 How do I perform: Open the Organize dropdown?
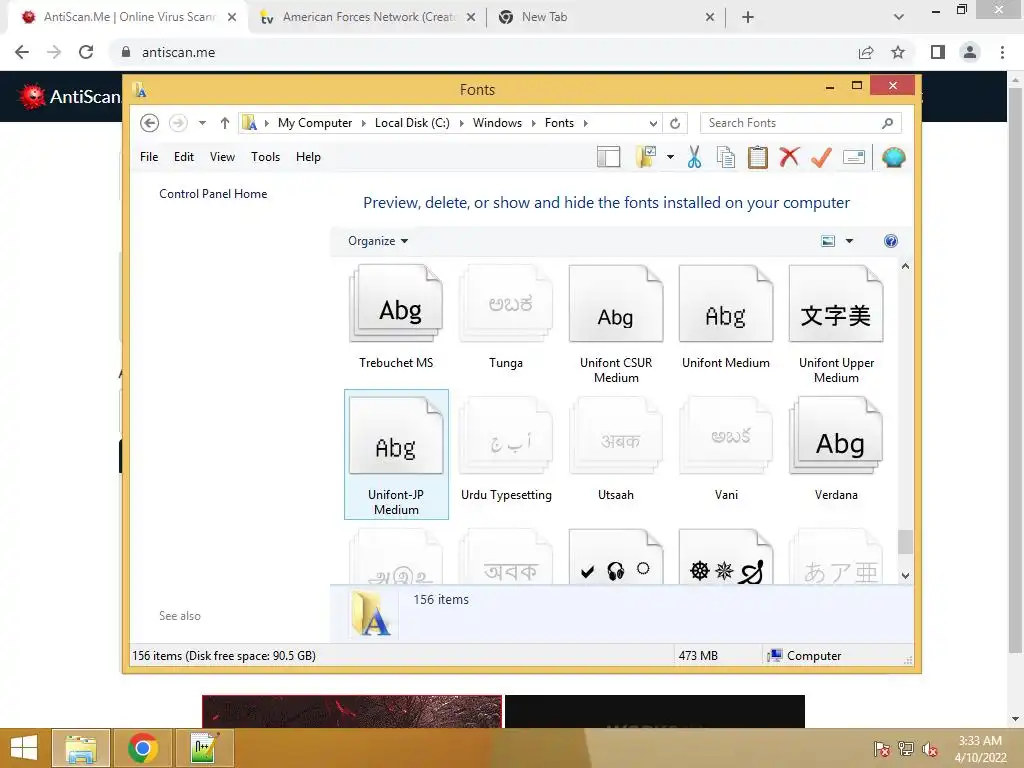[378, 241]
